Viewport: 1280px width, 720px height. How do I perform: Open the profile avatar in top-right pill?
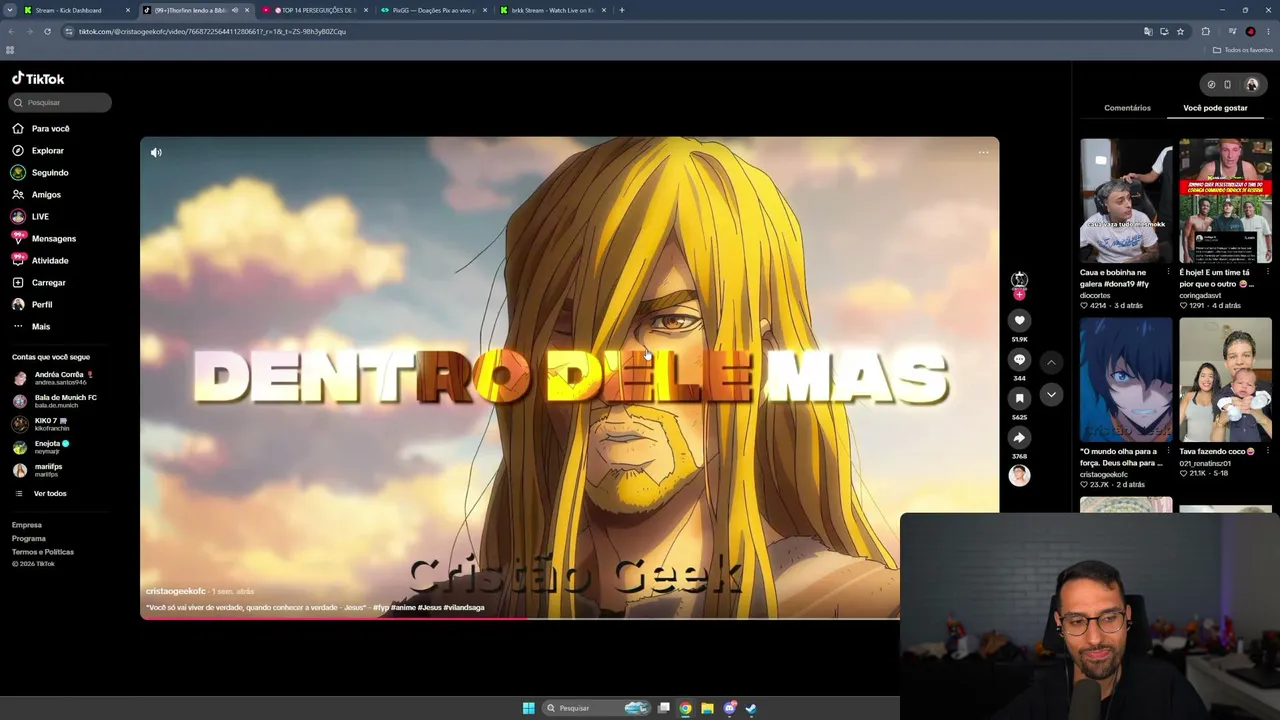1251,85
